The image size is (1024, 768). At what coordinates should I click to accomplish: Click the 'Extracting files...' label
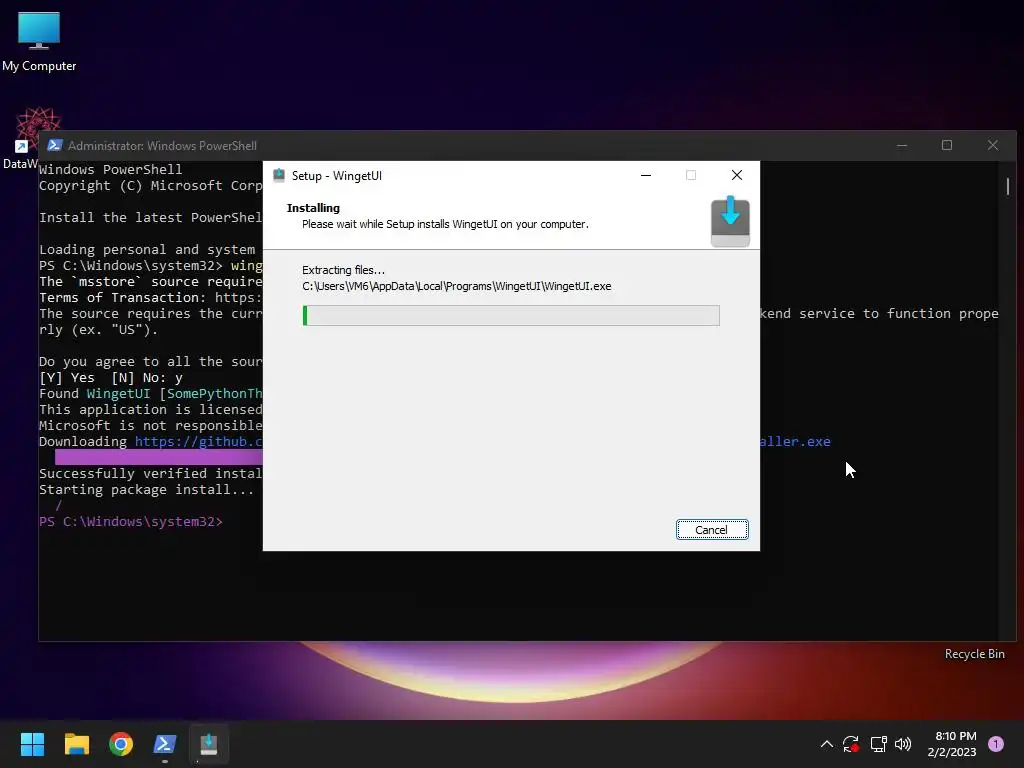click(x=344, y=270)
